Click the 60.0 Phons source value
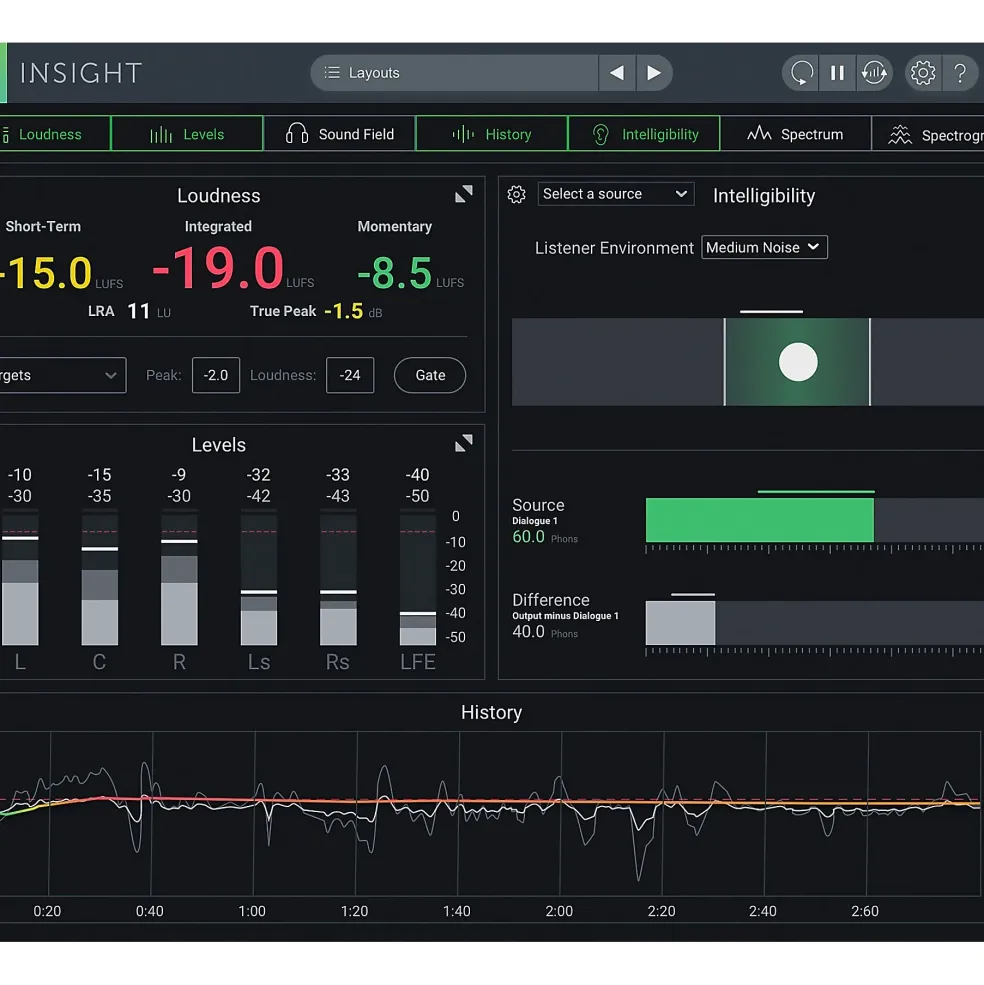The height and width of the screenshot is (985, 984). (528, 537)
